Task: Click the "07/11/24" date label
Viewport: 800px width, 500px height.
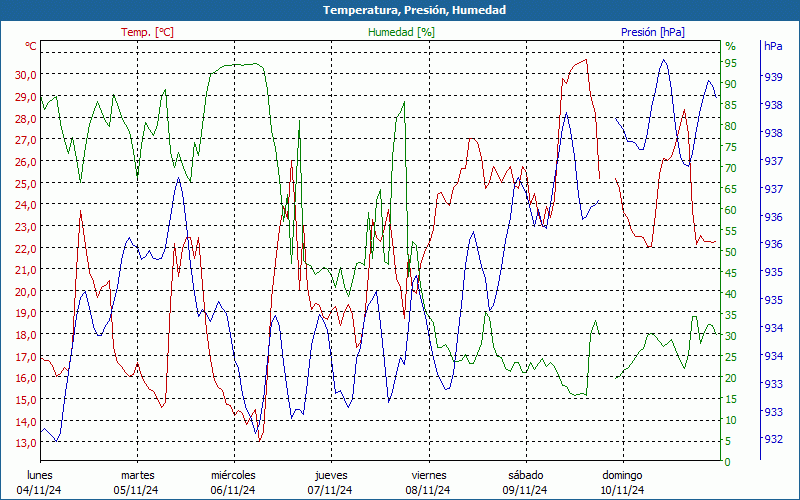Action: point(330,490)
